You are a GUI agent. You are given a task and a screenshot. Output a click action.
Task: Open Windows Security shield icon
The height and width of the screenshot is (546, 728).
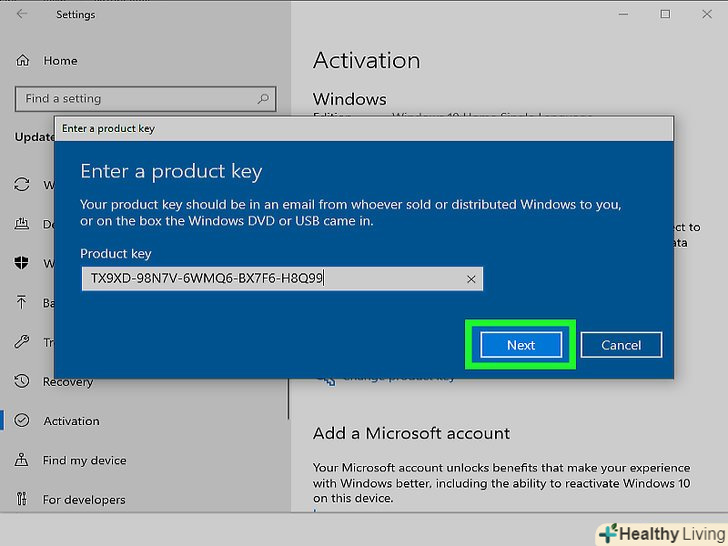point(21,263)
